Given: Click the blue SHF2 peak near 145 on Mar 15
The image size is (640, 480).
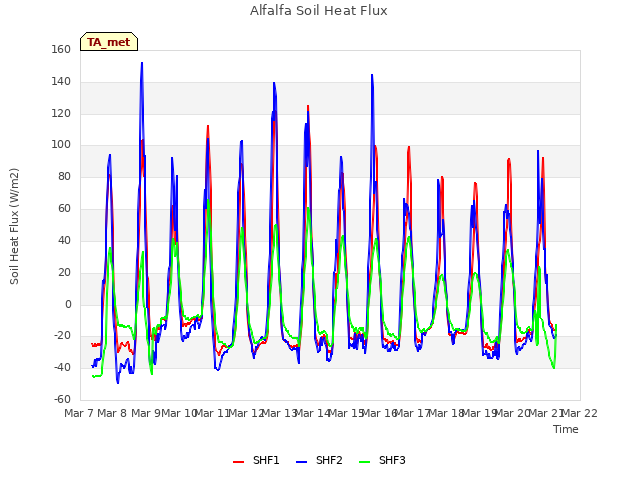Looking at the screenshot, I should click(372, 75).
